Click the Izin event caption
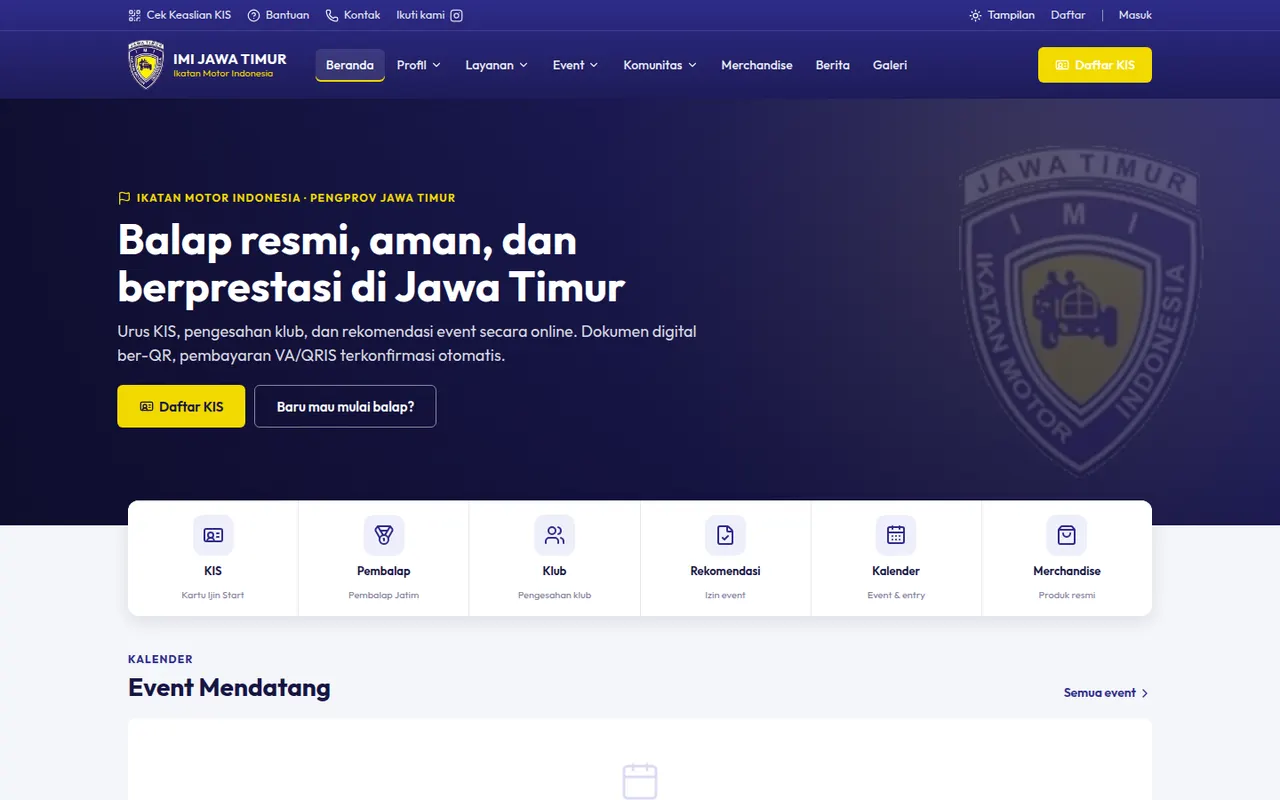Screen dimensions: 1280x800 (725, 595)
